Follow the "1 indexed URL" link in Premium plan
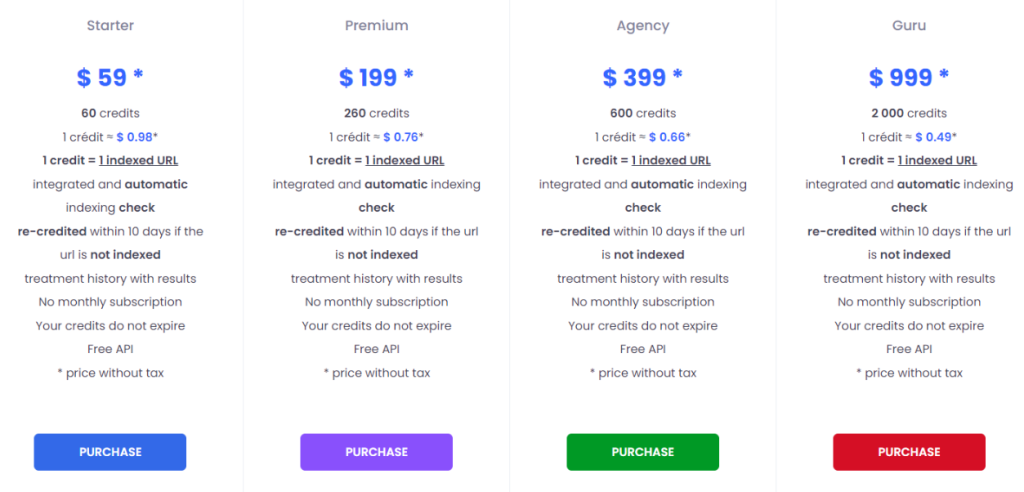The image size is (1024, 492). coord(405,160)
